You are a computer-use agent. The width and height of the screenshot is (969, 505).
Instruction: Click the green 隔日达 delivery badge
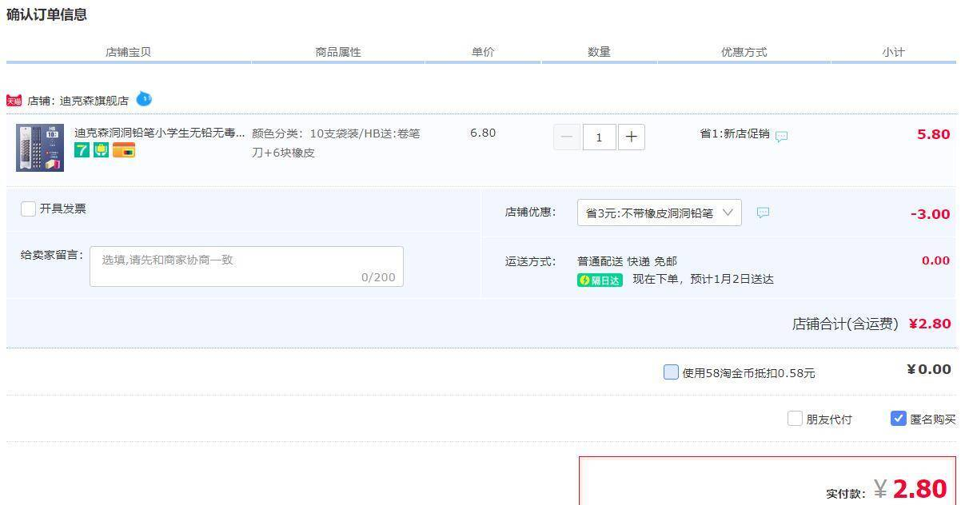[599, 280]
